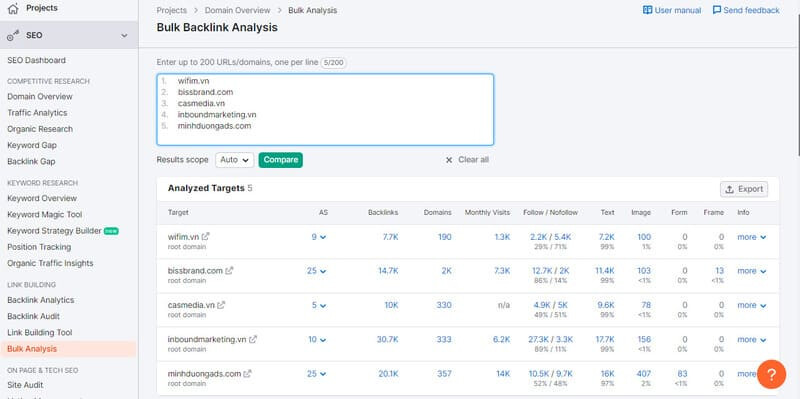Click the Compare button
Viewport: 800px width, 399px height.
(x=281, y=160)
